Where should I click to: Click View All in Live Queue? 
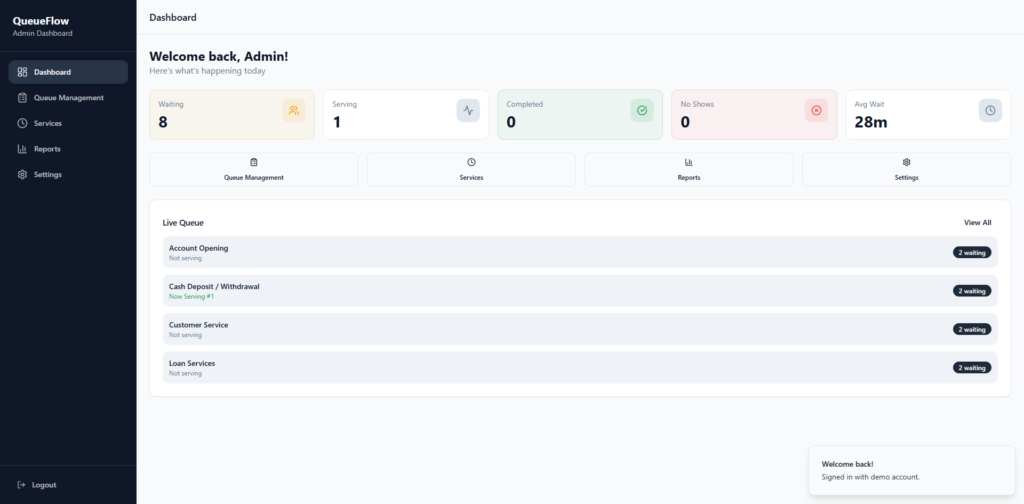click(x=977, y=223)
